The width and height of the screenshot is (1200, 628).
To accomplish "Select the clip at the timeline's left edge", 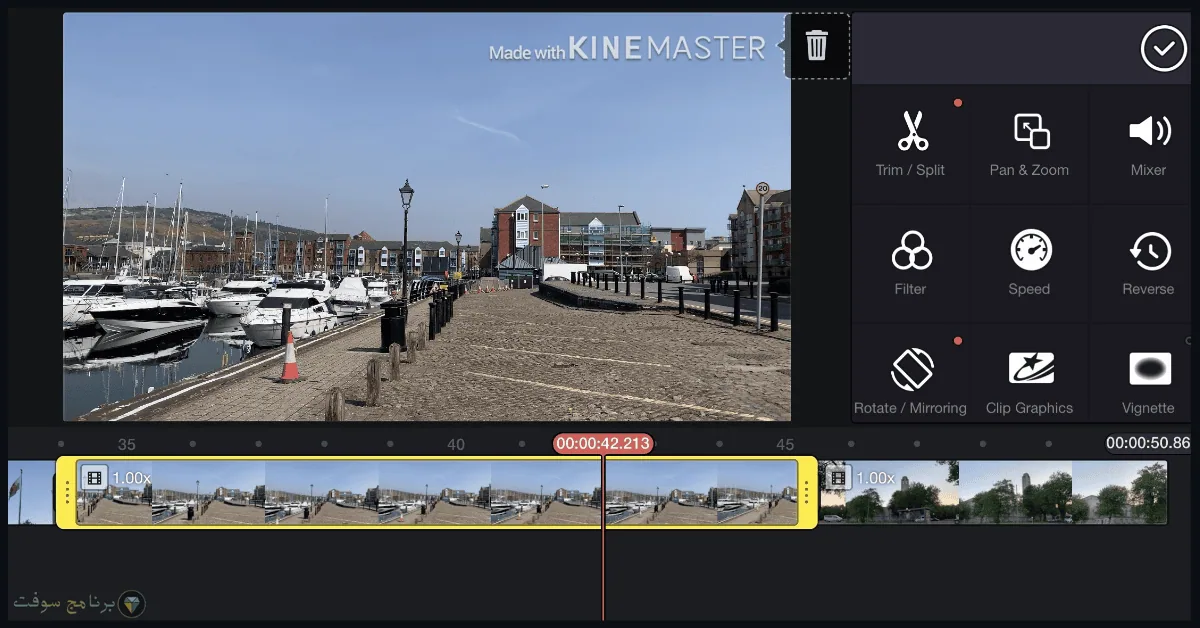I will point(30,492).
